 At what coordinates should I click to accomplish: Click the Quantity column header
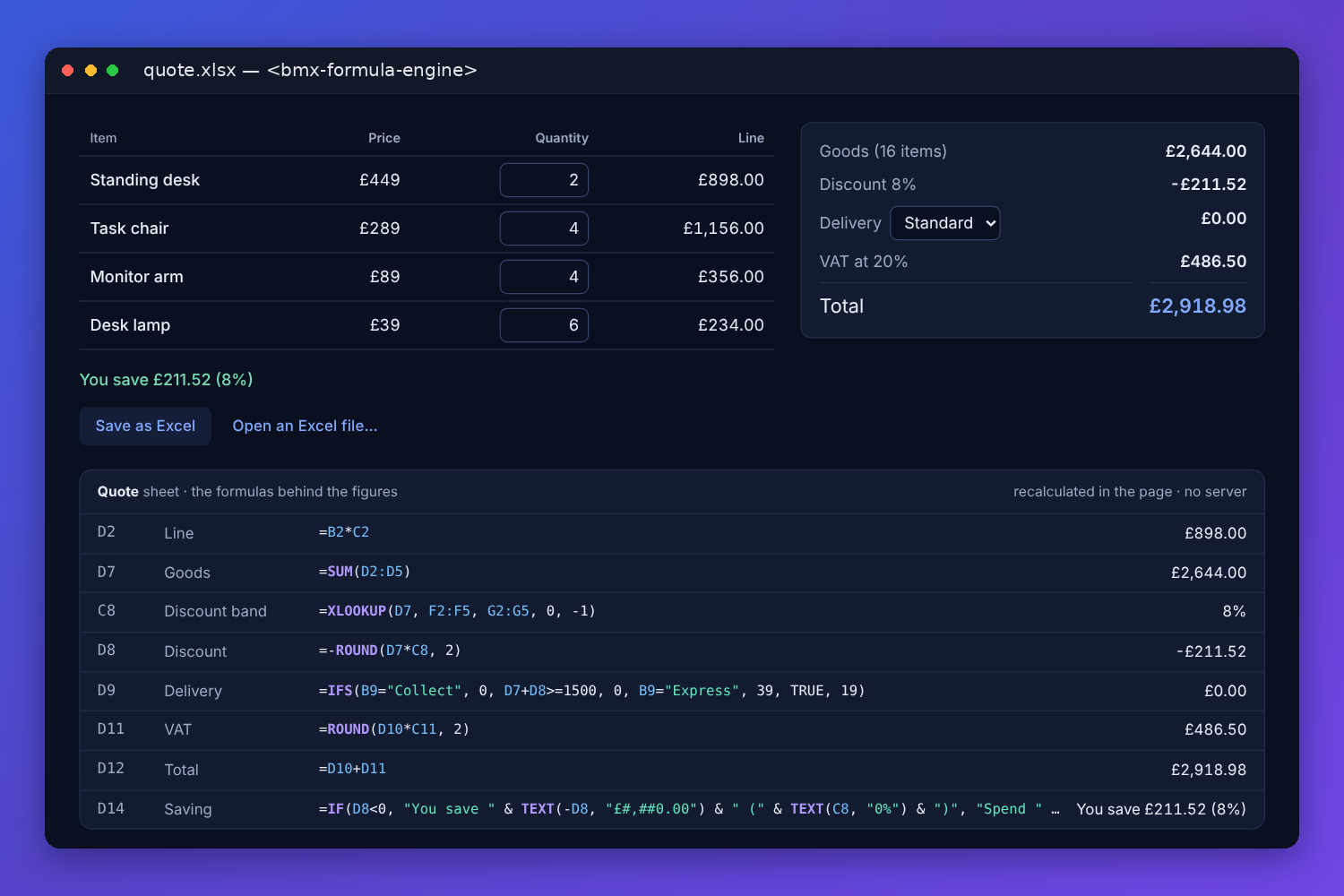point(562,138)
